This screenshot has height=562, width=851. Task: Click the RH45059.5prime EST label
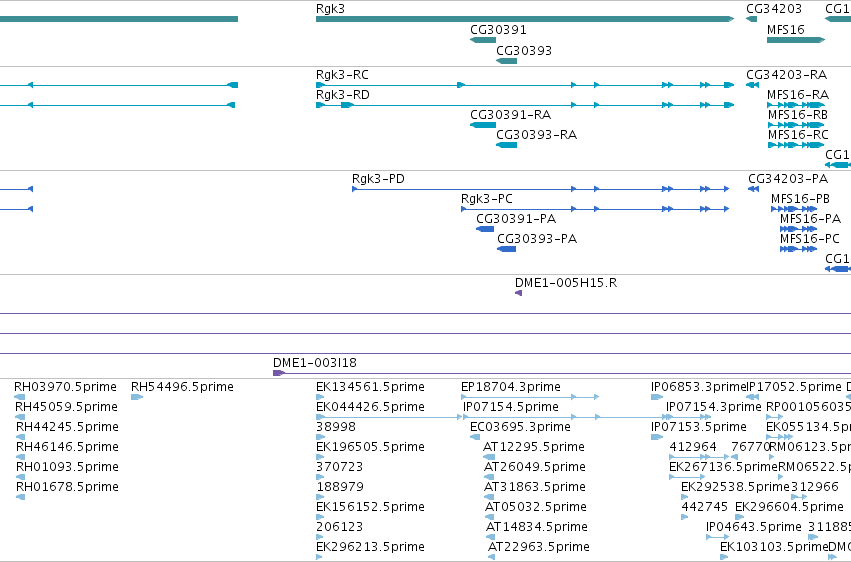coord(66,407)
